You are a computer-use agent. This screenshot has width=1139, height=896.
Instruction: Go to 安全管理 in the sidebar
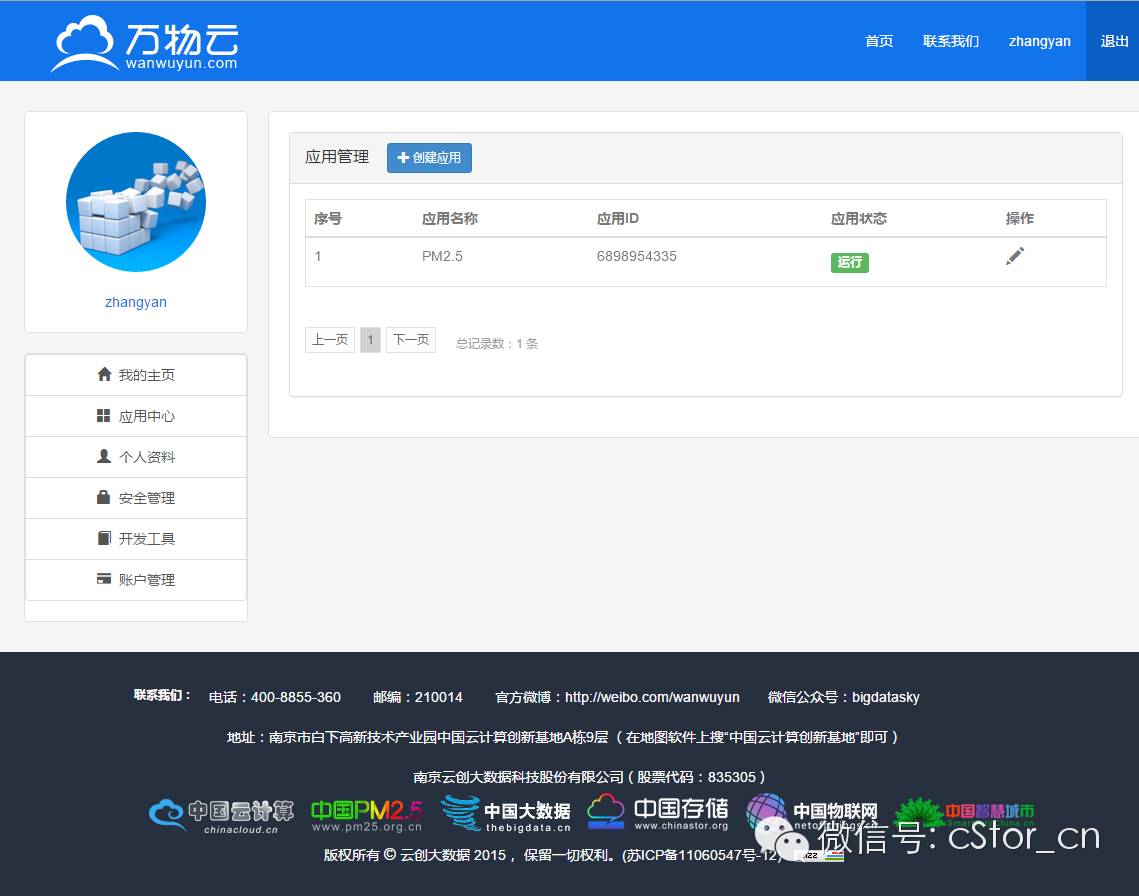coord(136,498)
